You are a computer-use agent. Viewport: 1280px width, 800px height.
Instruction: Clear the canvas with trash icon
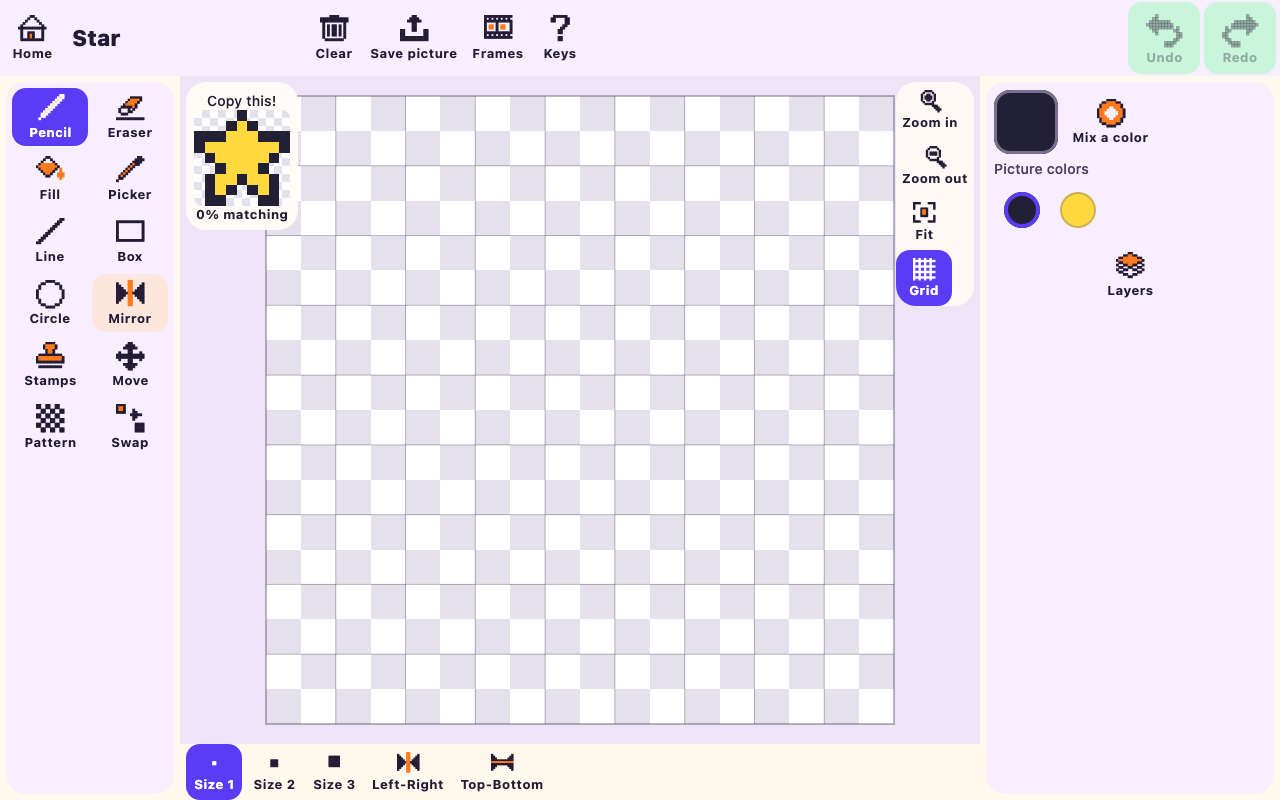tap(334, 38)
